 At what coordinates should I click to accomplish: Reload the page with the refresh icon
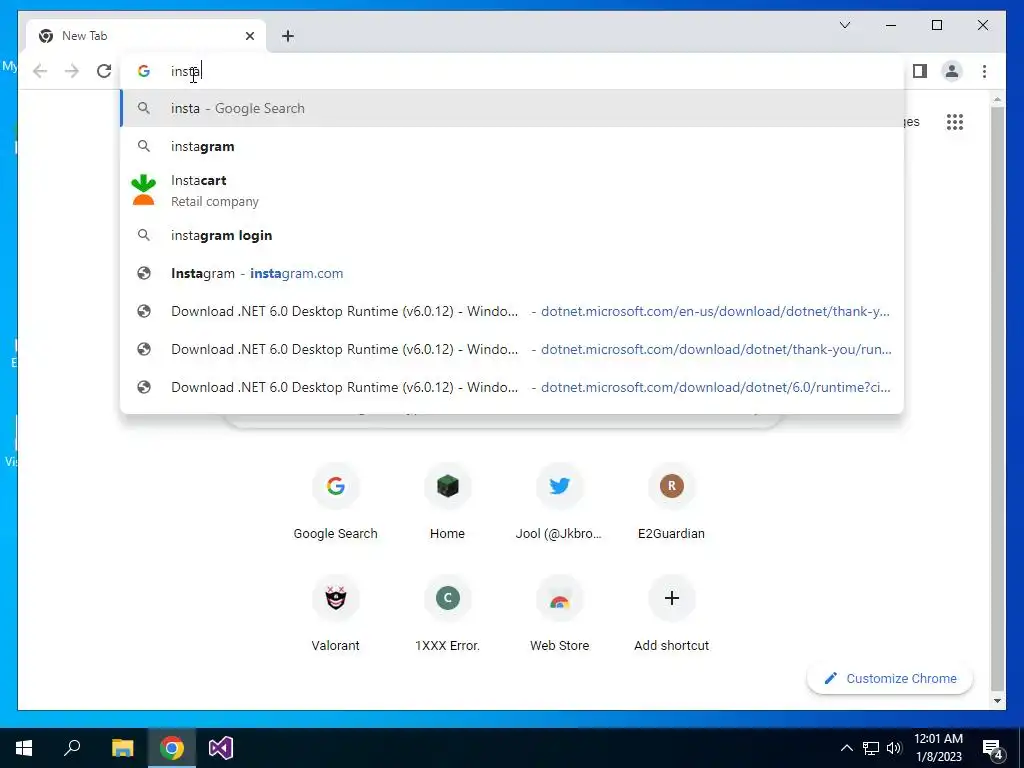coord(104,71)
